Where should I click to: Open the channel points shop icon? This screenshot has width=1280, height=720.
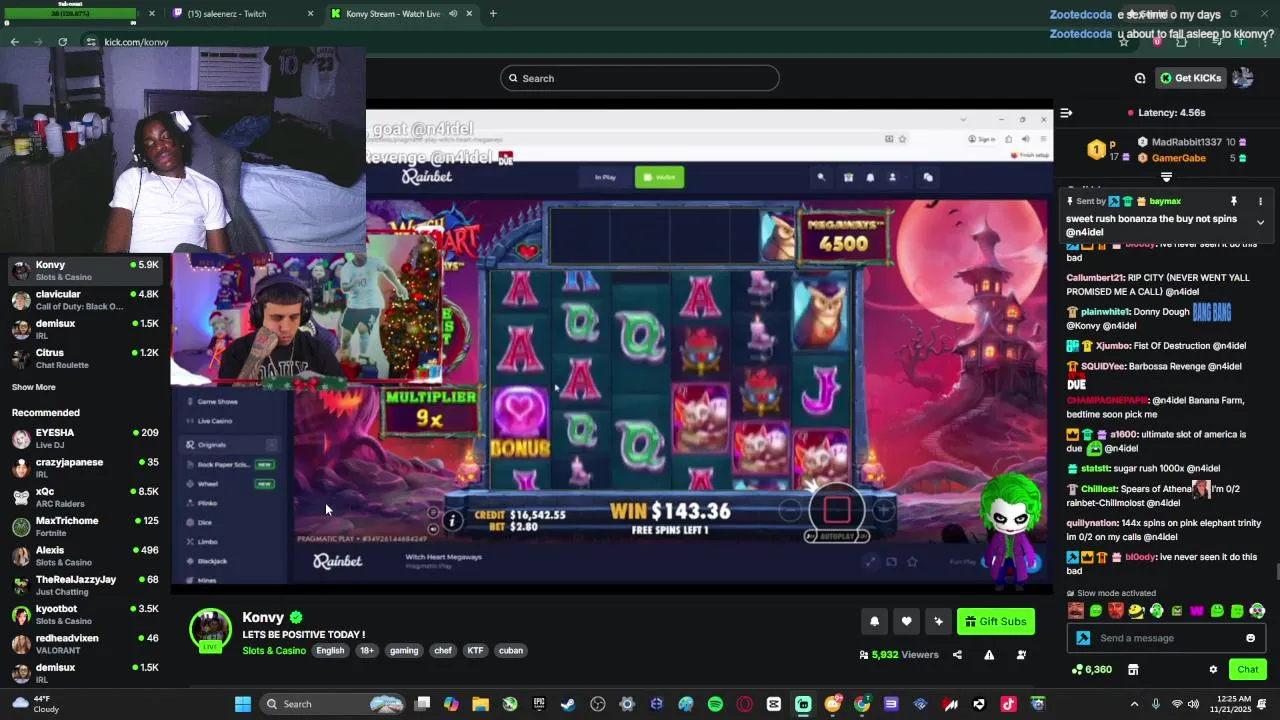1133,669
